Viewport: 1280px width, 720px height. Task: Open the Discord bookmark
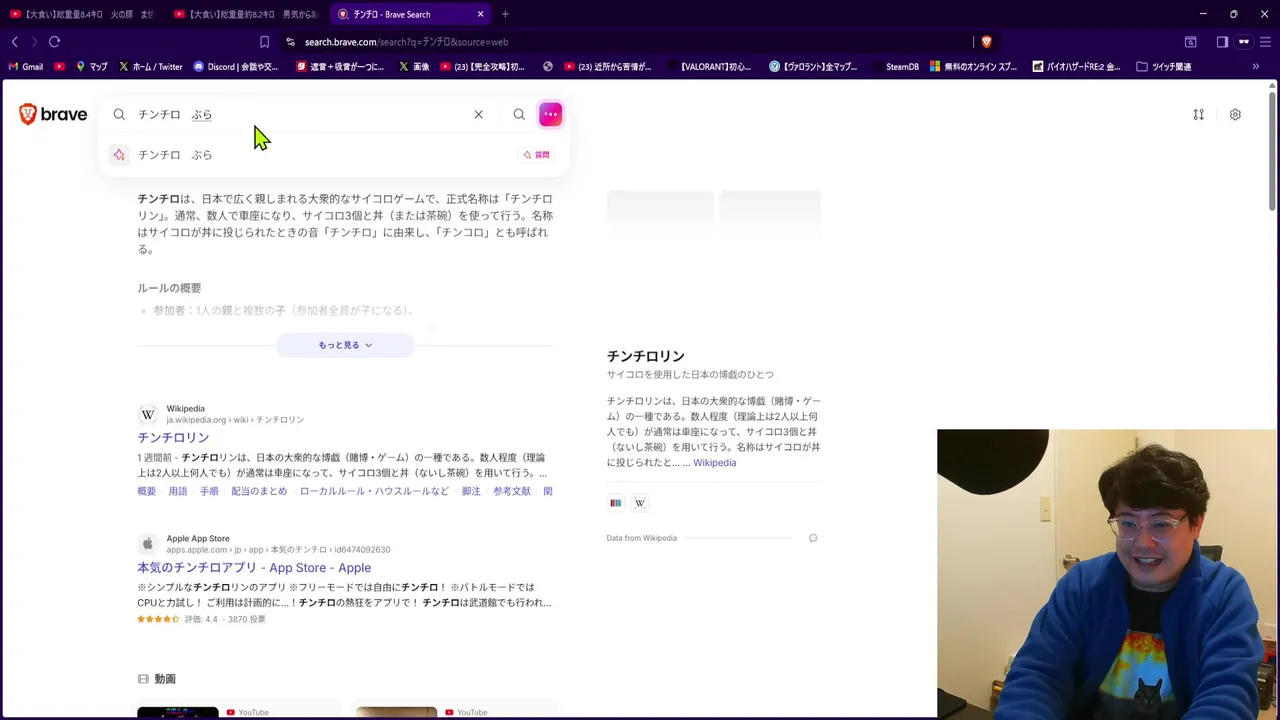(x=236, y=67)
